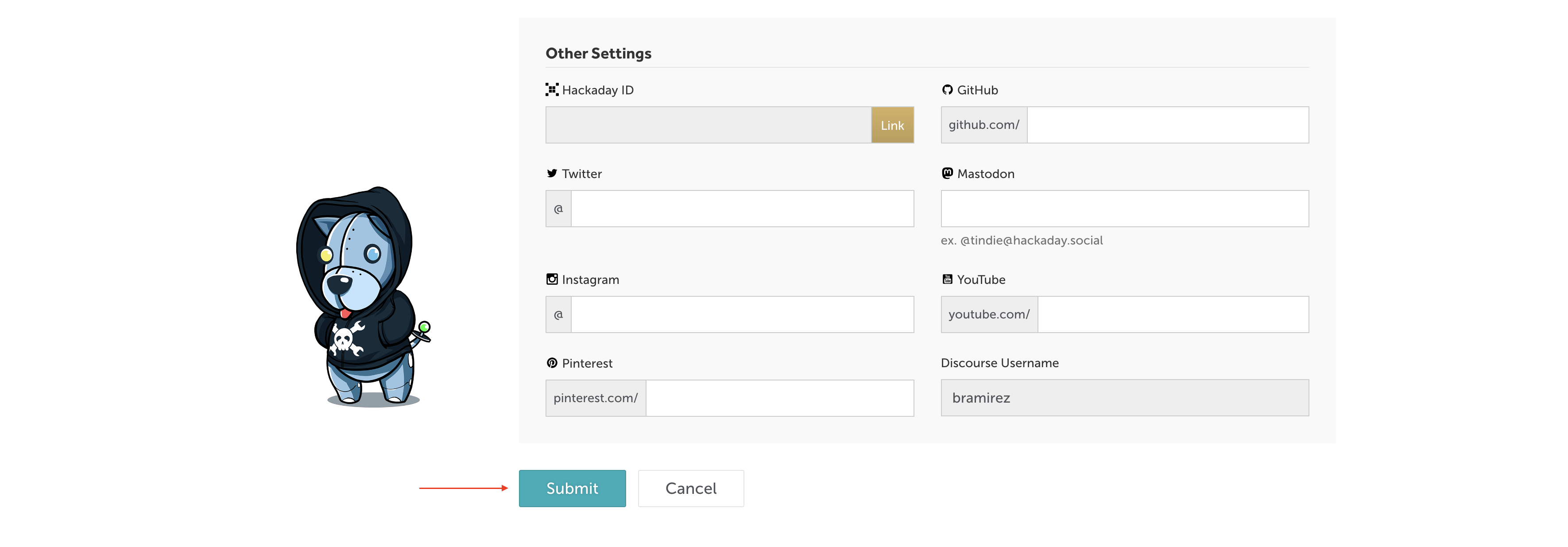Click the Discourse Username field showing bramirez

(1124, 398)
